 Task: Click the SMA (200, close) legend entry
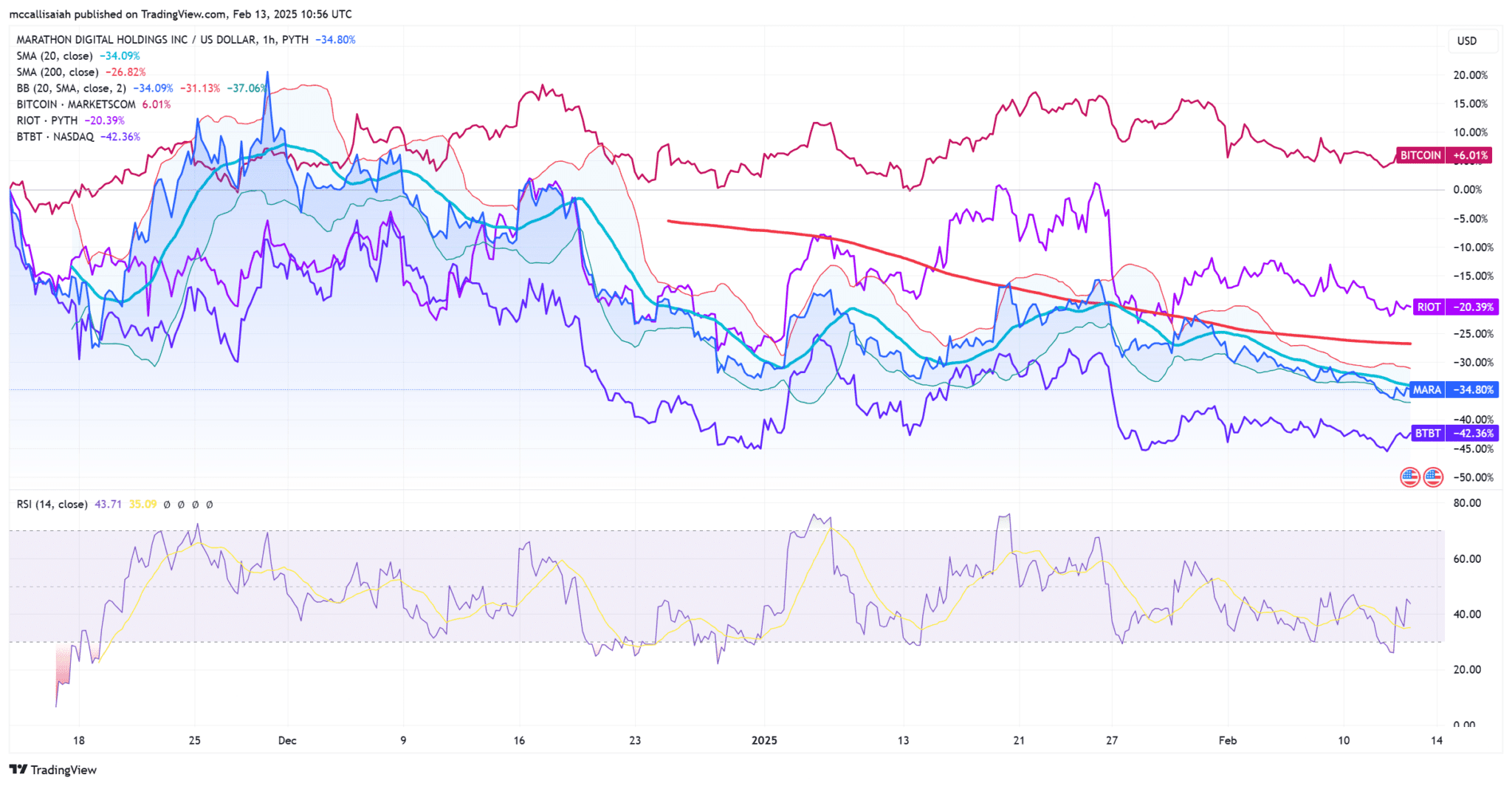[58, 72]
